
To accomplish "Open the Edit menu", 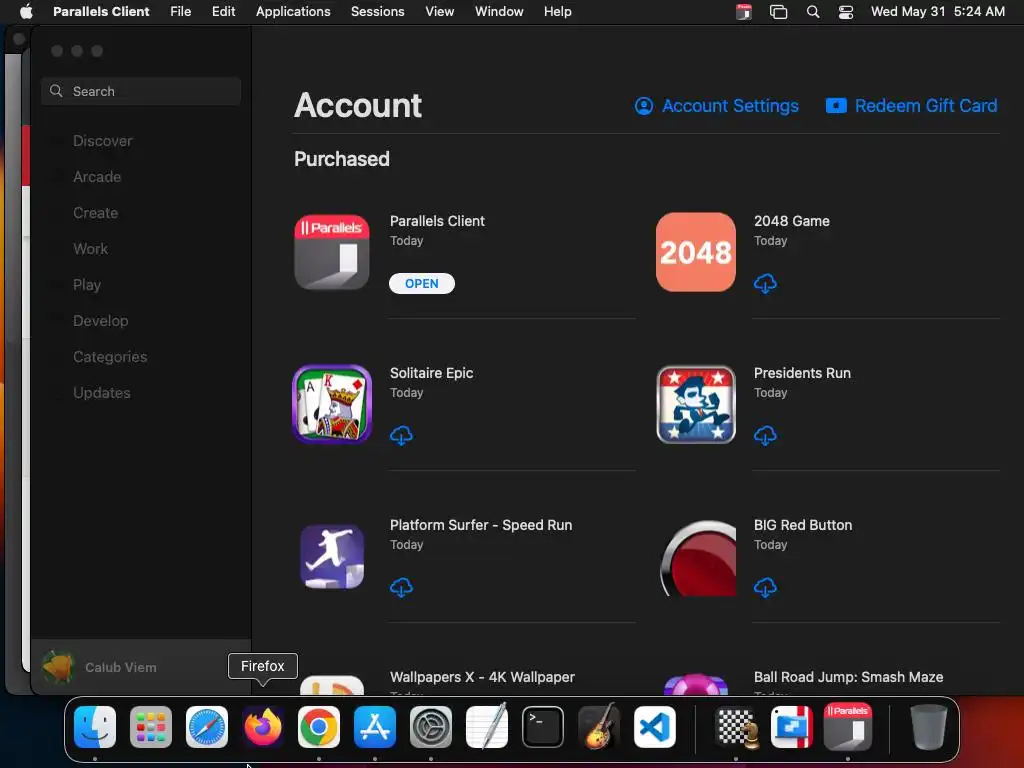I will (x=223, y=12).
